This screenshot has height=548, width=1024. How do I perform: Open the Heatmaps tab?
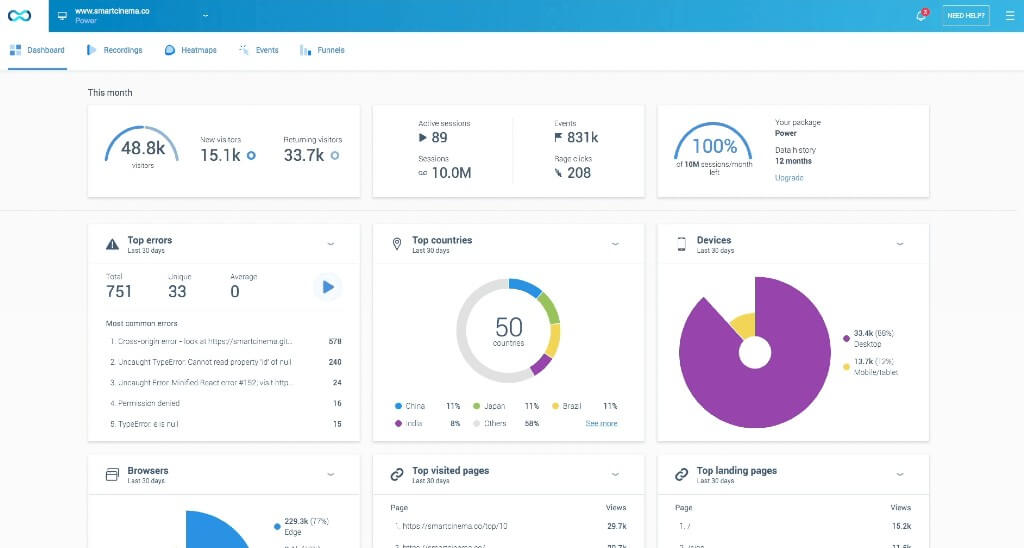pos(190,50)
